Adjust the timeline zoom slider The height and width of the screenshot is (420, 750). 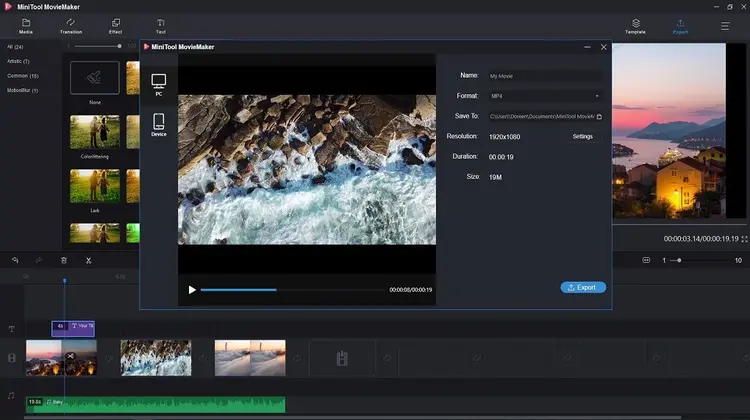[680, 260]
